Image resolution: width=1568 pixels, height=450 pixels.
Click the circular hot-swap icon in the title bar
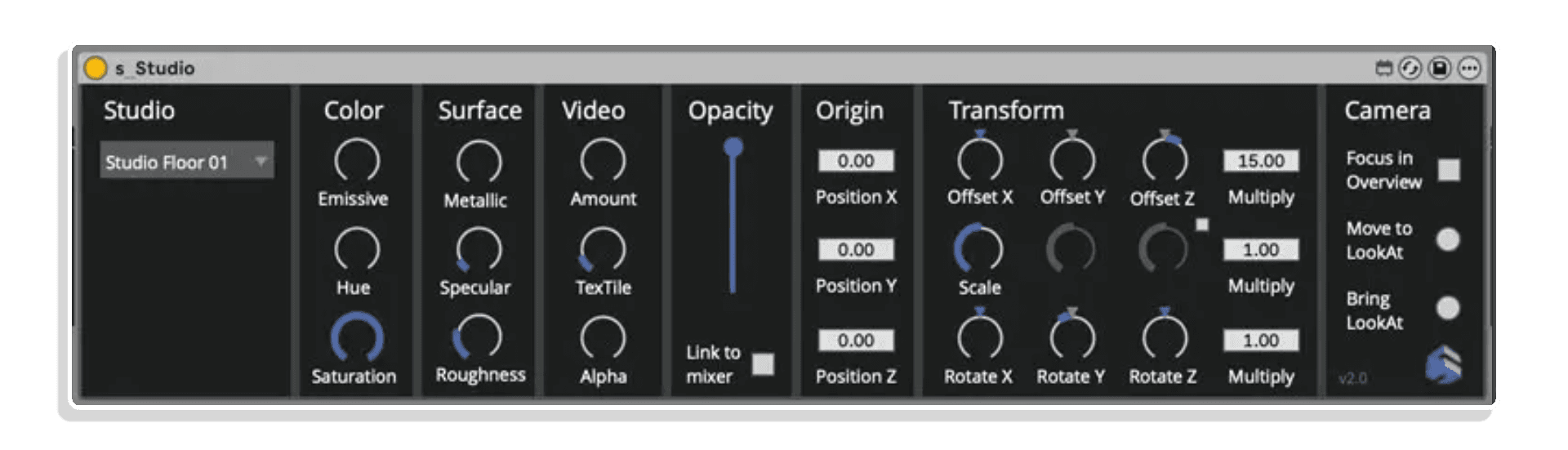coord(1410,69)
